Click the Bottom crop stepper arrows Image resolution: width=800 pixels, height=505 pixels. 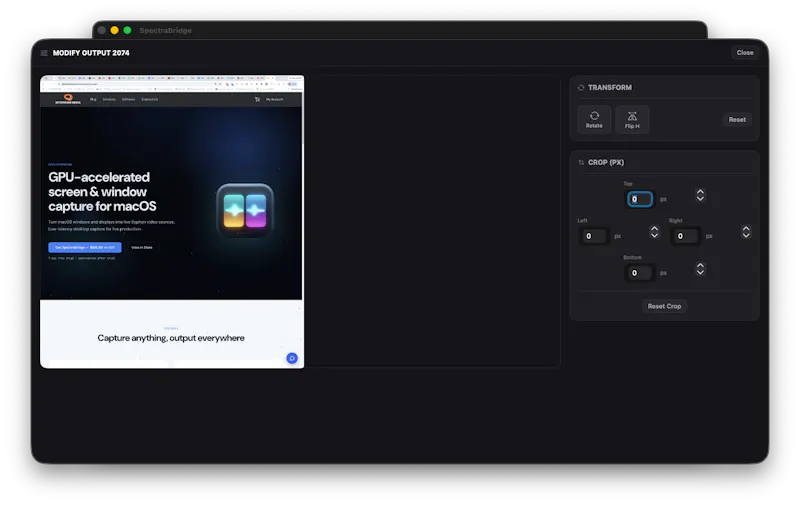[700, 269]
